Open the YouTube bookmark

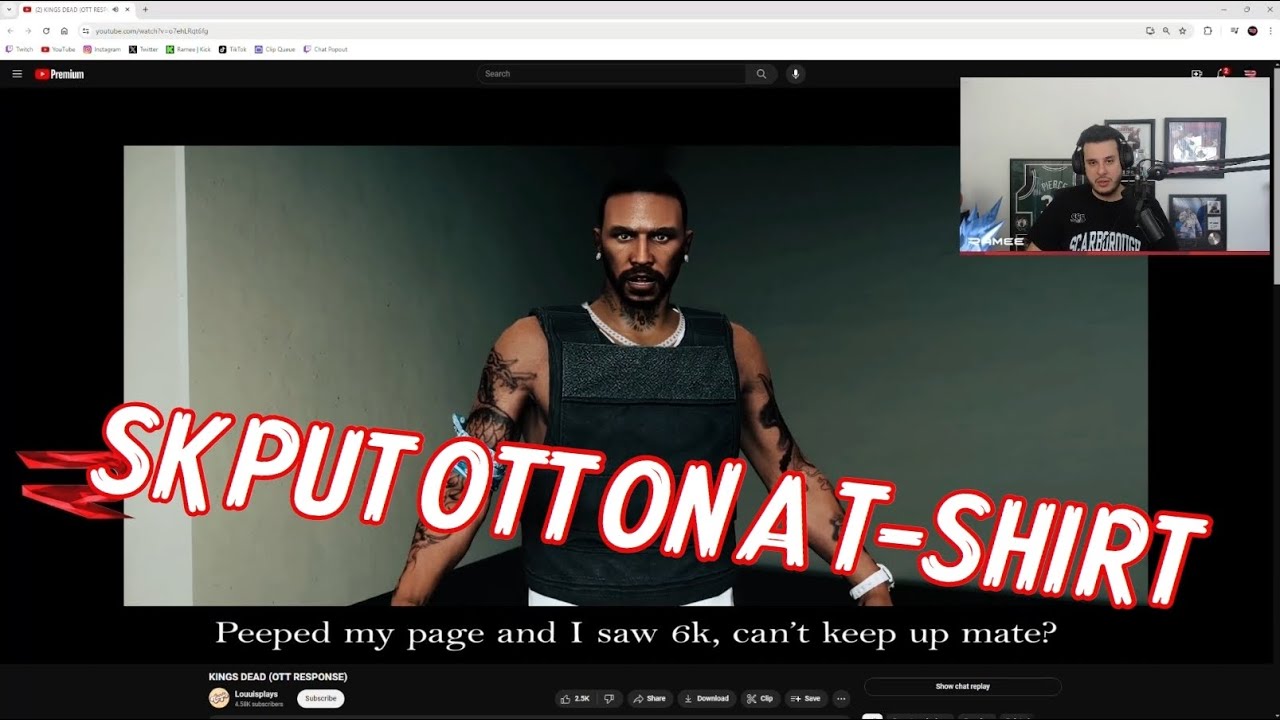(58, 49)
